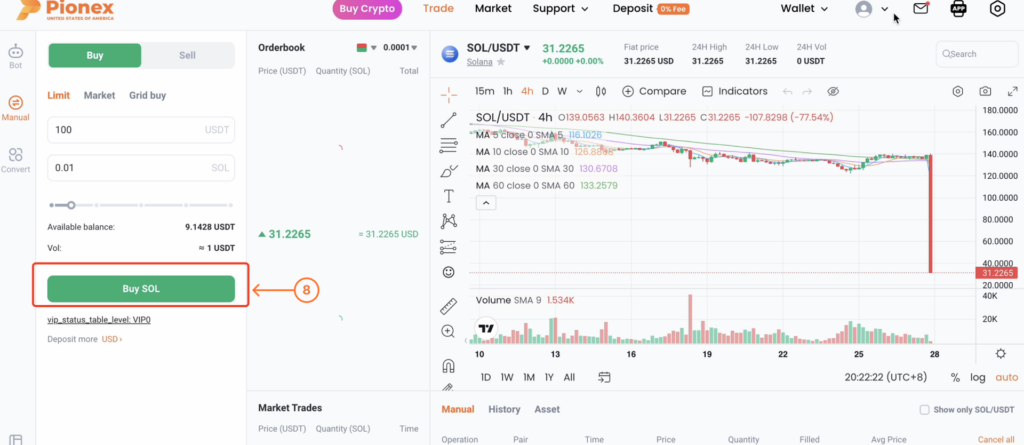Expand the SOL/USDT pair dropdown
Image resolution: width=1024 pixels, height=445 pixels.
tap(527, 48)
